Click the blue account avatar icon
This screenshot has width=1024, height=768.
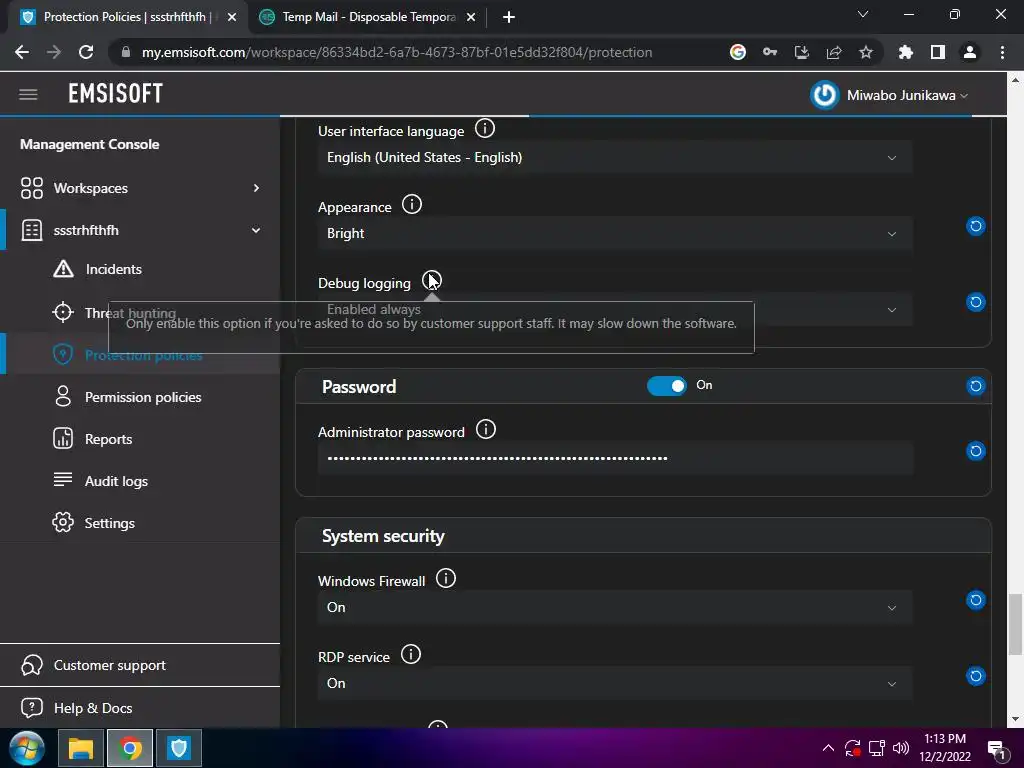824,95
